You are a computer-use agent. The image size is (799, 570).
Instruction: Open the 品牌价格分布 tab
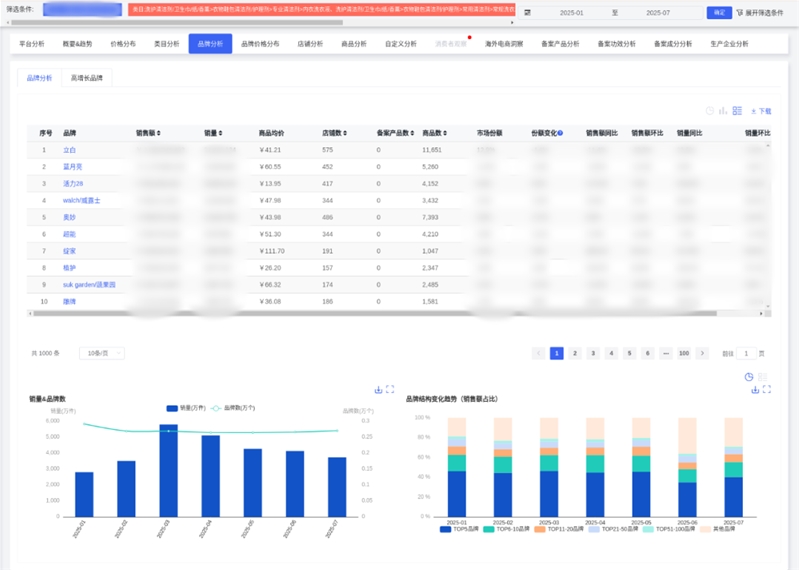(260, 44)
